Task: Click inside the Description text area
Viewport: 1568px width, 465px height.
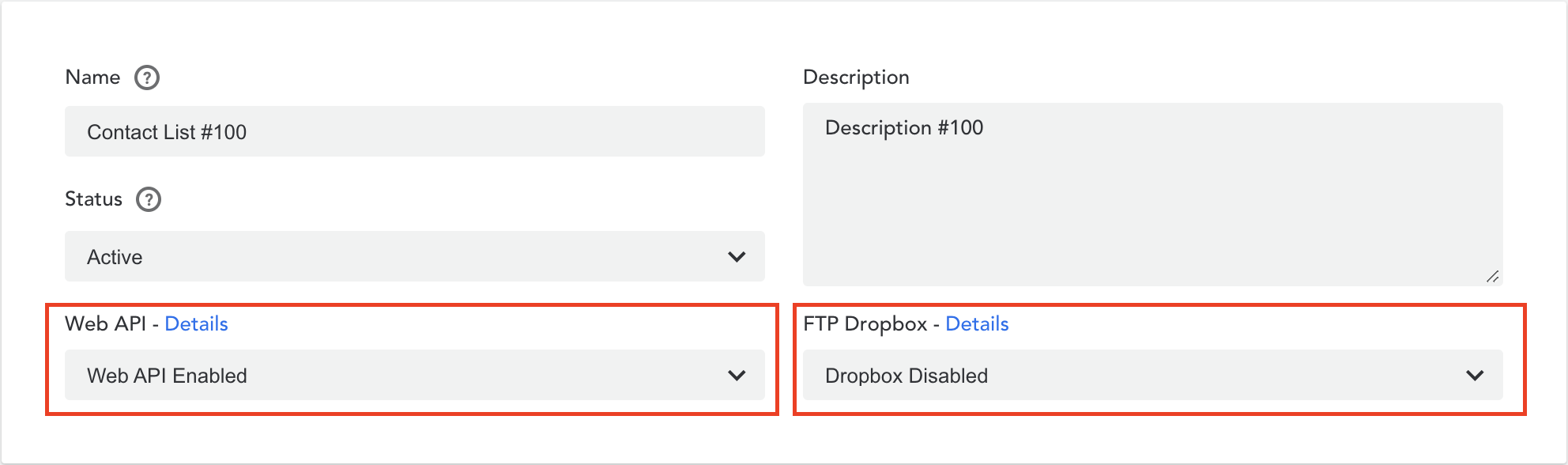Action: click(1153, 195)
